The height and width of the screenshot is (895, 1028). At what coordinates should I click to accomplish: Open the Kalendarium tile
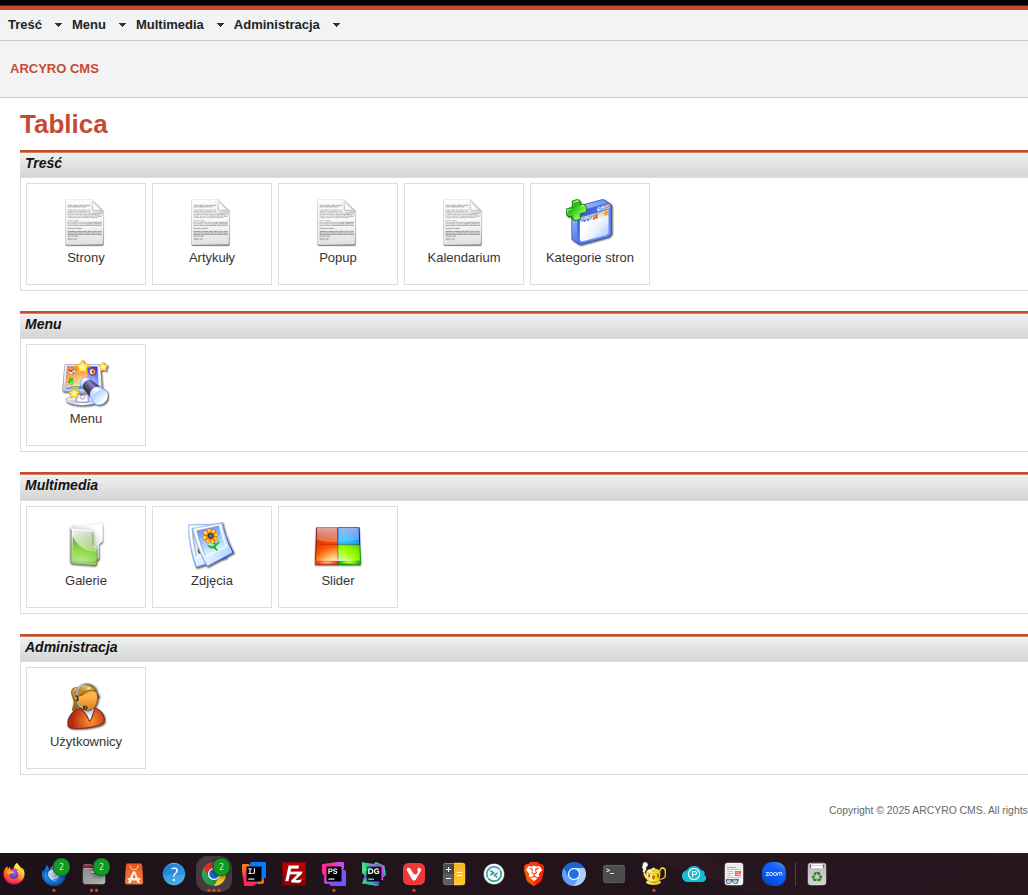click(x=463, y=233)
